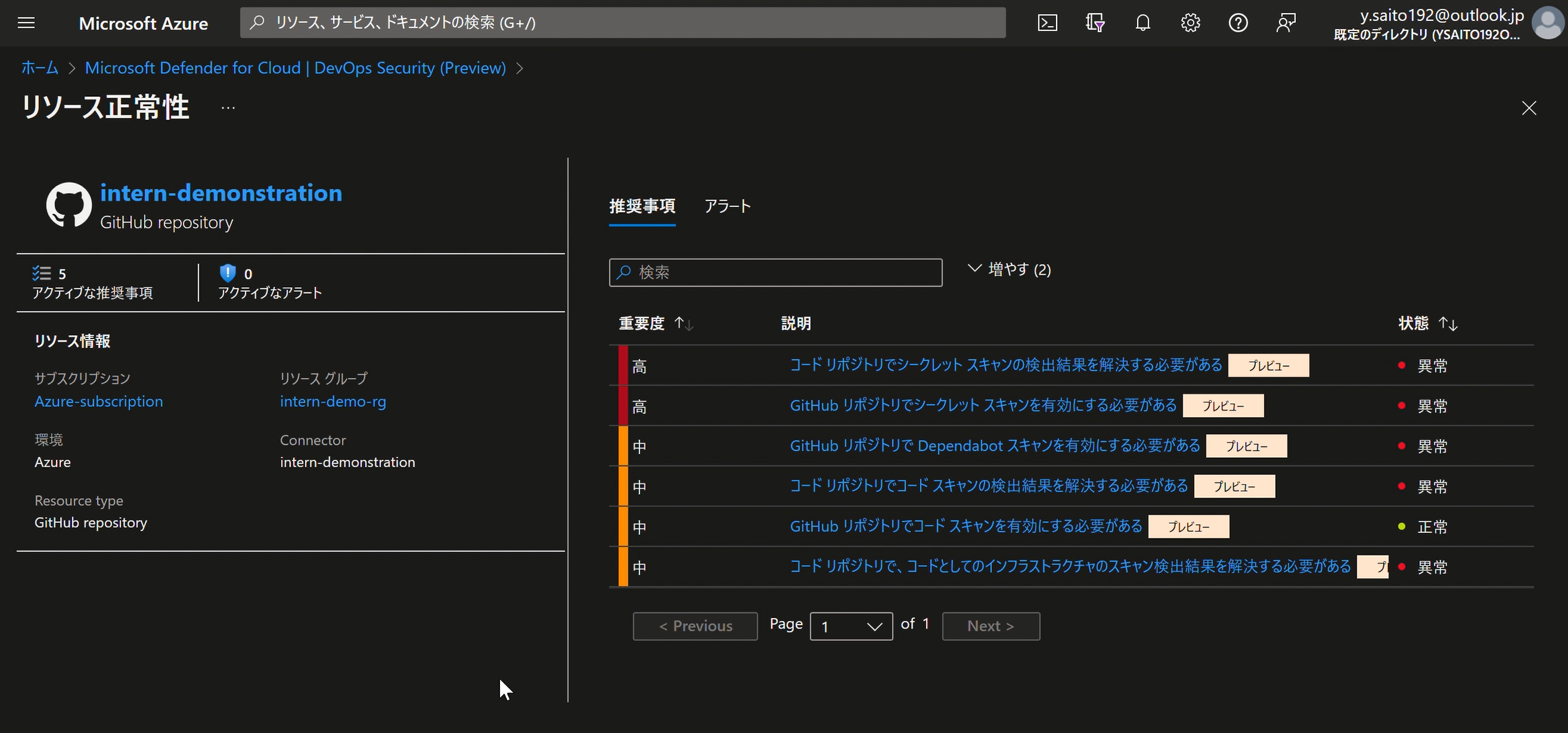
Task: Open the directory and subscription filter
Action: point(1095,23)
